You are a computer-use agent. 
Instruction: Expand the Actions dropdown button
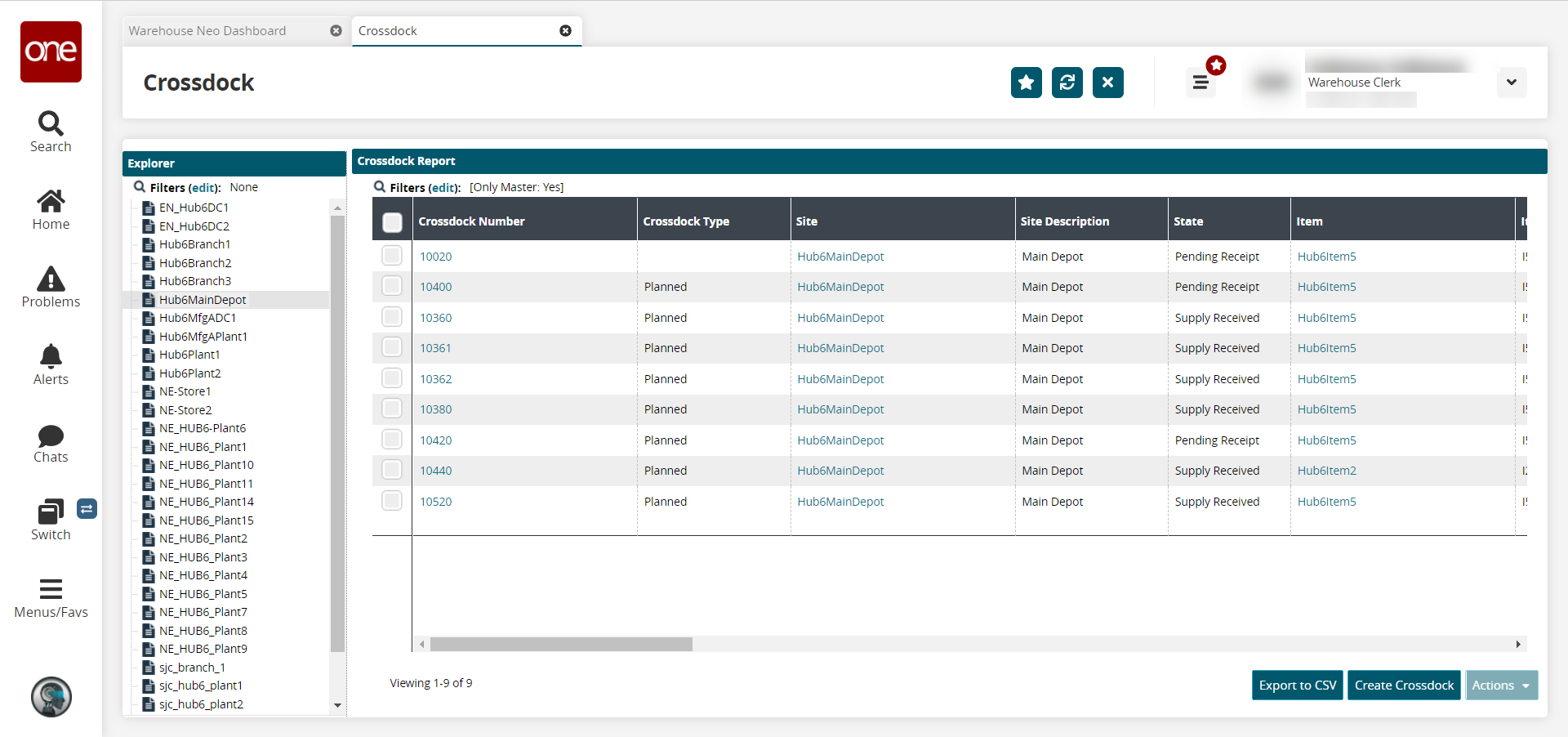coord(1501,686)
